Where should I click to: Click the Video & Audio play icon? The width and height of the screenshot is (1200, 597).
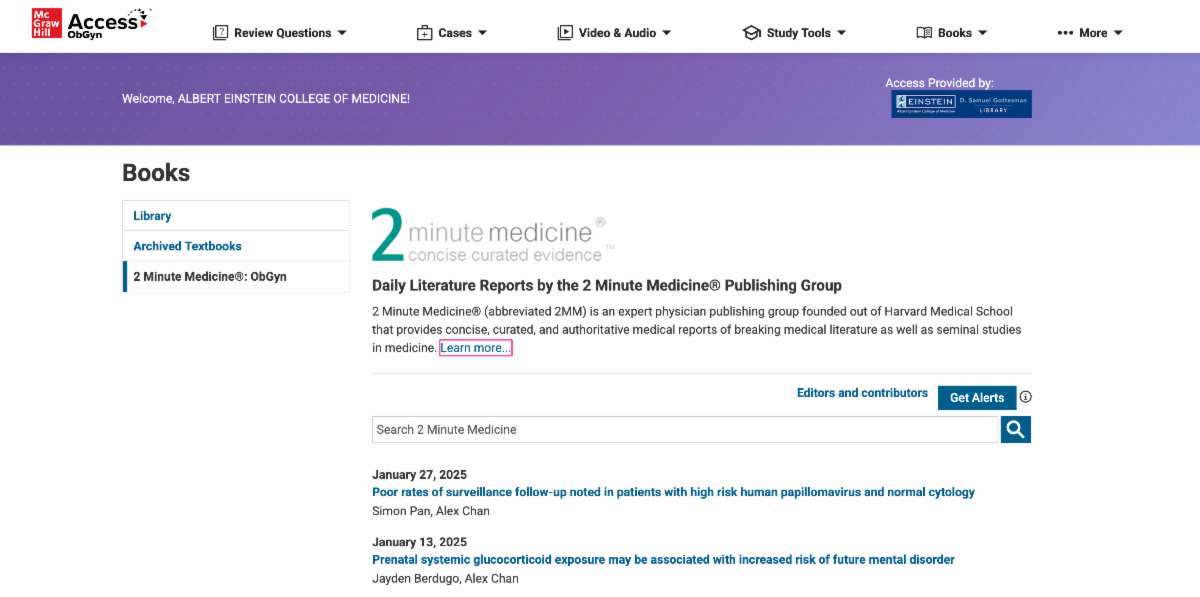(565, 33)
